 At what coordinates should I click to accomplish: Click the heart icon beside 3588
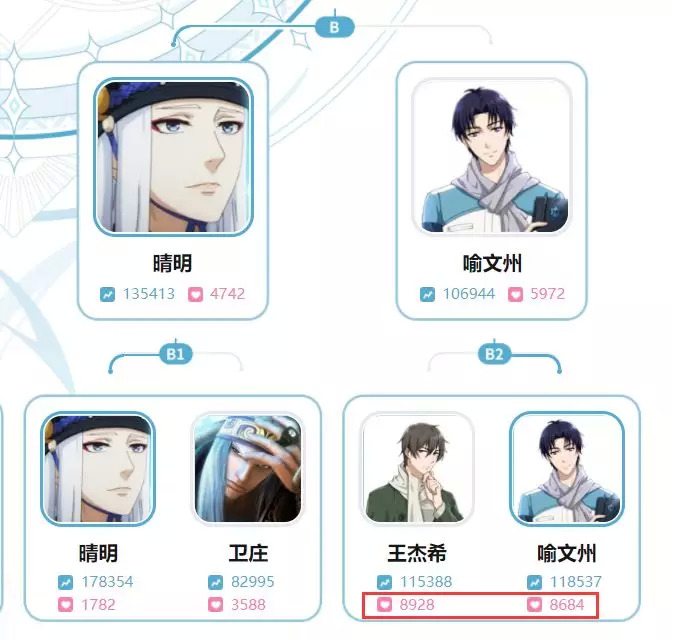(x=215, y=605)
